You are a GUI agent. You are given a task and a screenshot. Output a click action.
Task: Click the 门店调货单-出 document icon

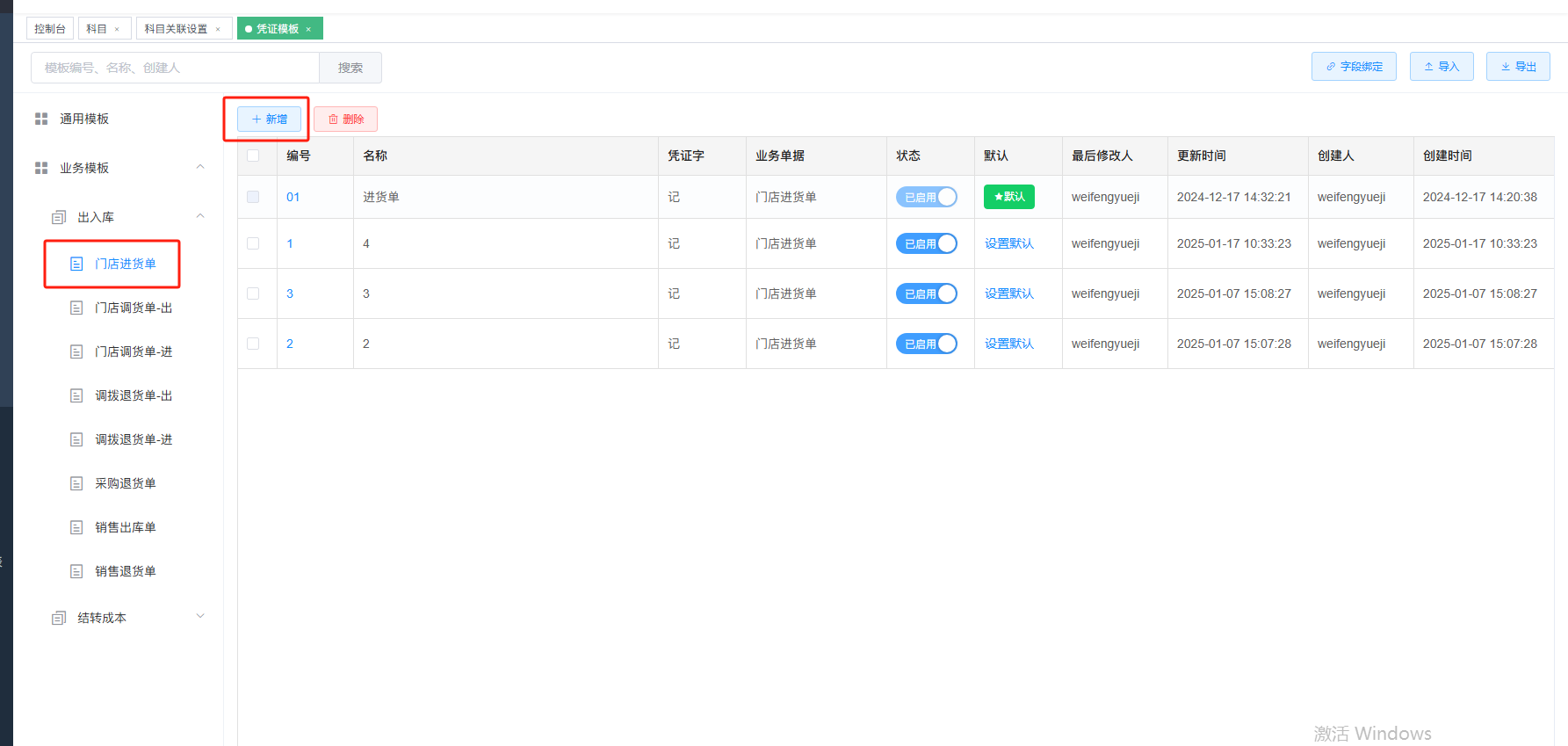[x=76, y=308]
